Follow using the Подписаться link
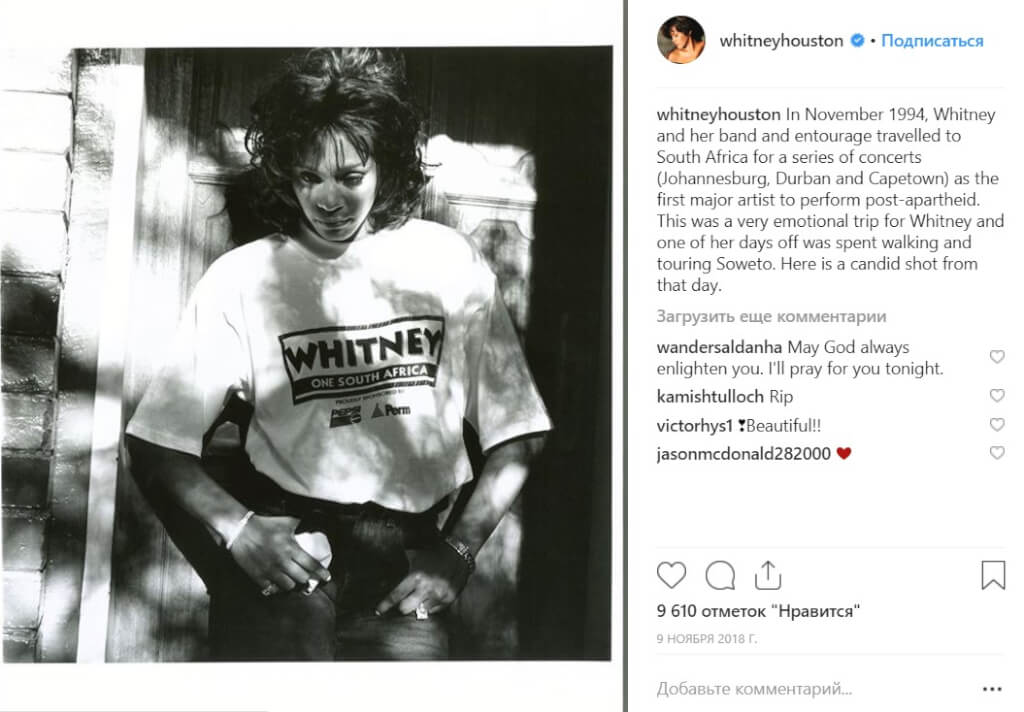 [x=932, y=40]
